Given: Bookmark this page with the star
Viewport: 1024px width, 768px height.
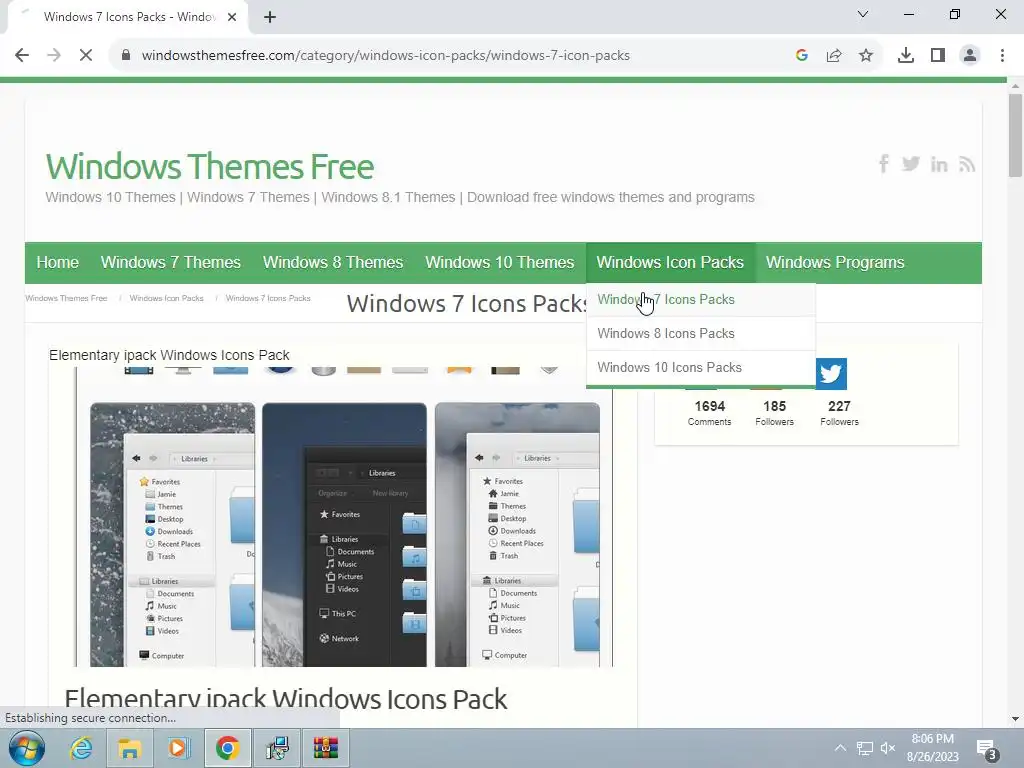Looking at the screenshot, I should pos(866,56).
